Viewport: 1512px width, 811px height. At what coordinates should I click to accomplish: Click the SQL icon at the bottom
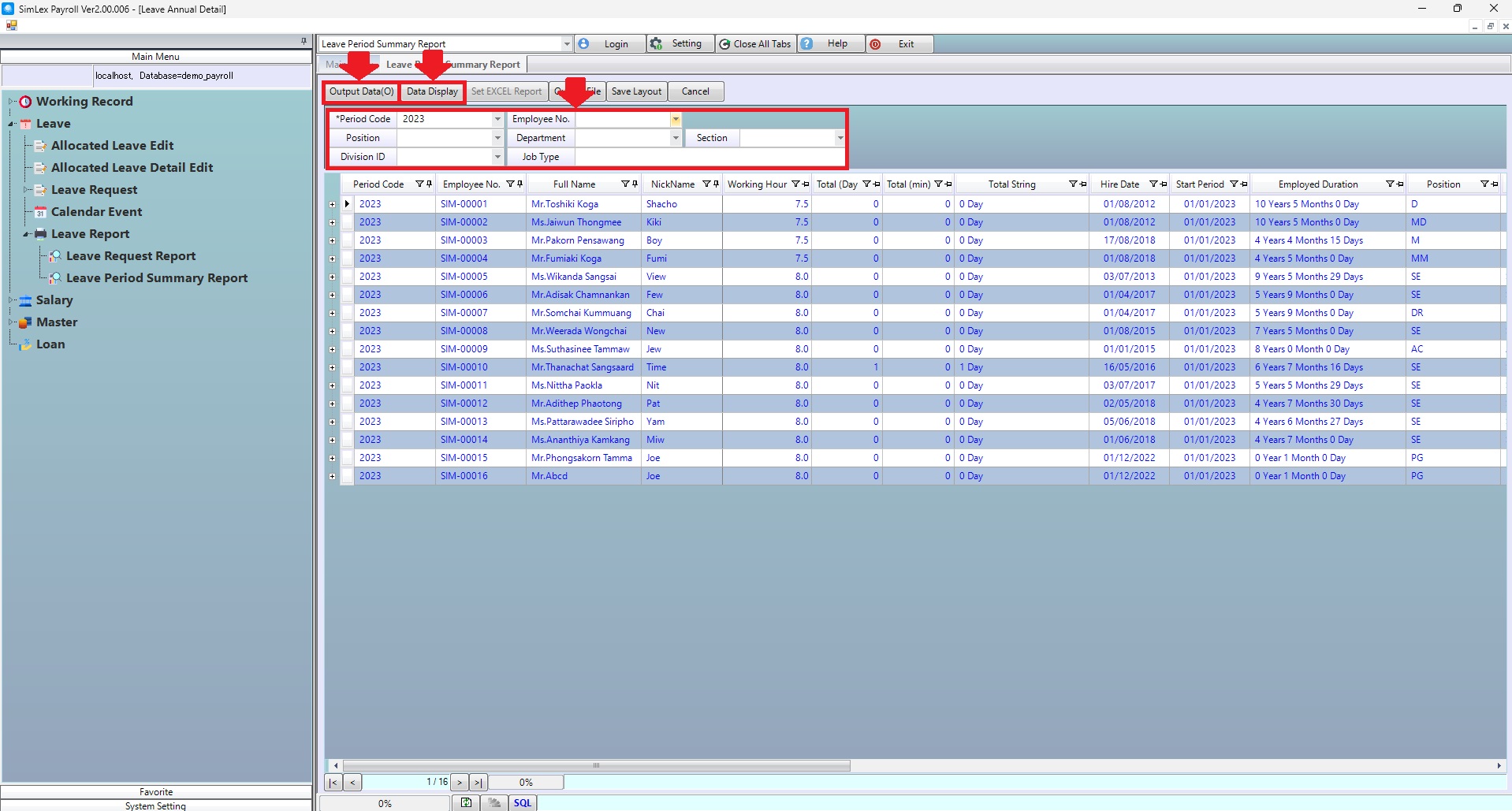pos(523,803)
